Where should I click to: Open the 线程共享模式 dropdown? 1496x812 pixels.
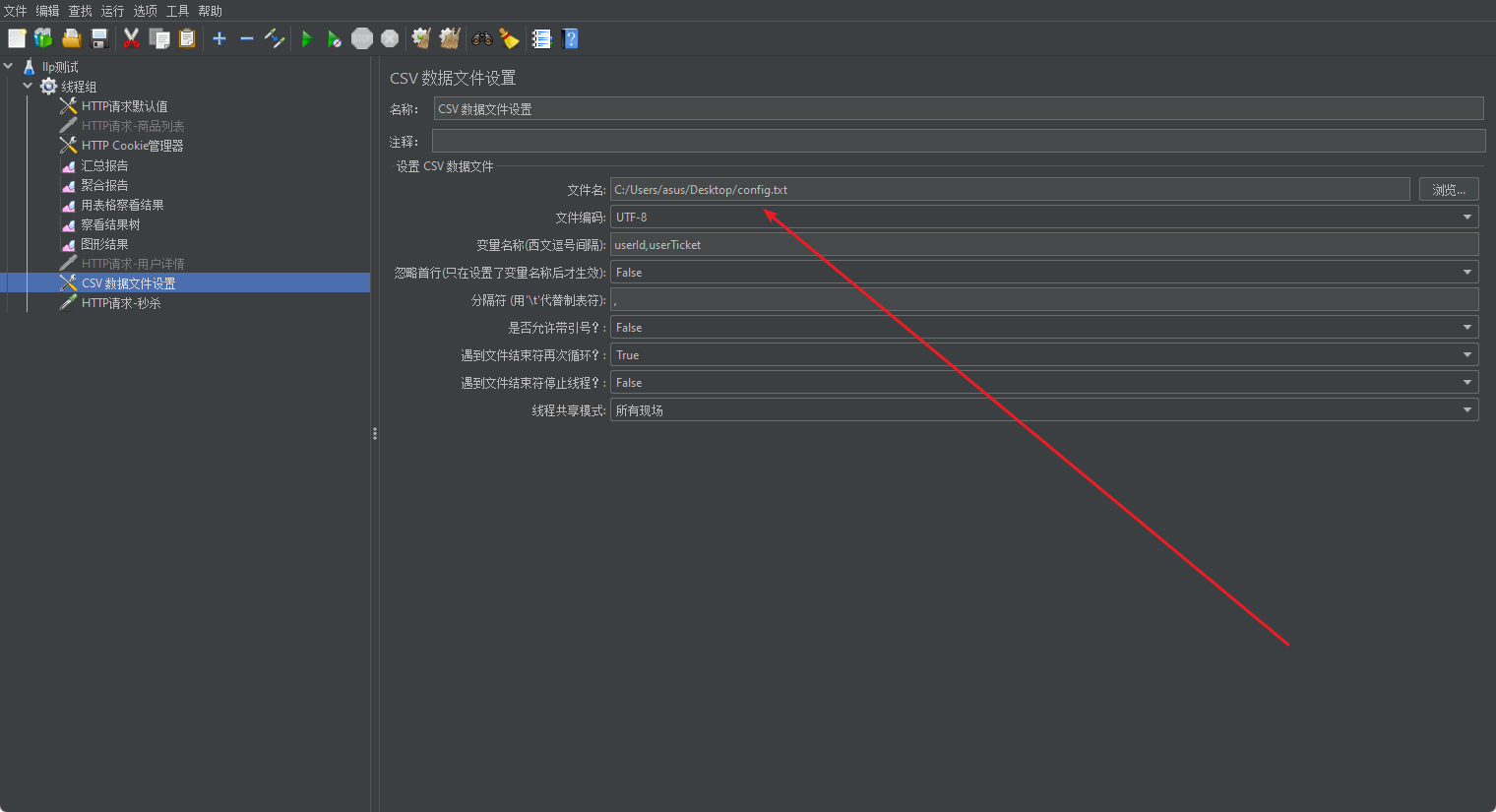pos(1044,410)
